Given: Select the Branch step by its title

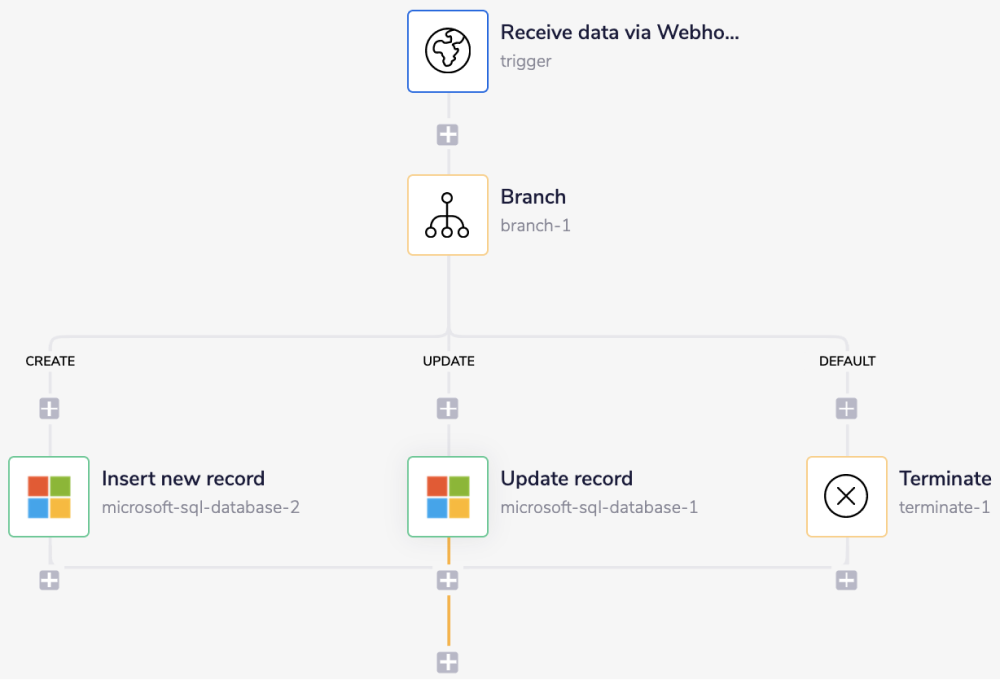Looking at the screenshot, I should 533,197.
